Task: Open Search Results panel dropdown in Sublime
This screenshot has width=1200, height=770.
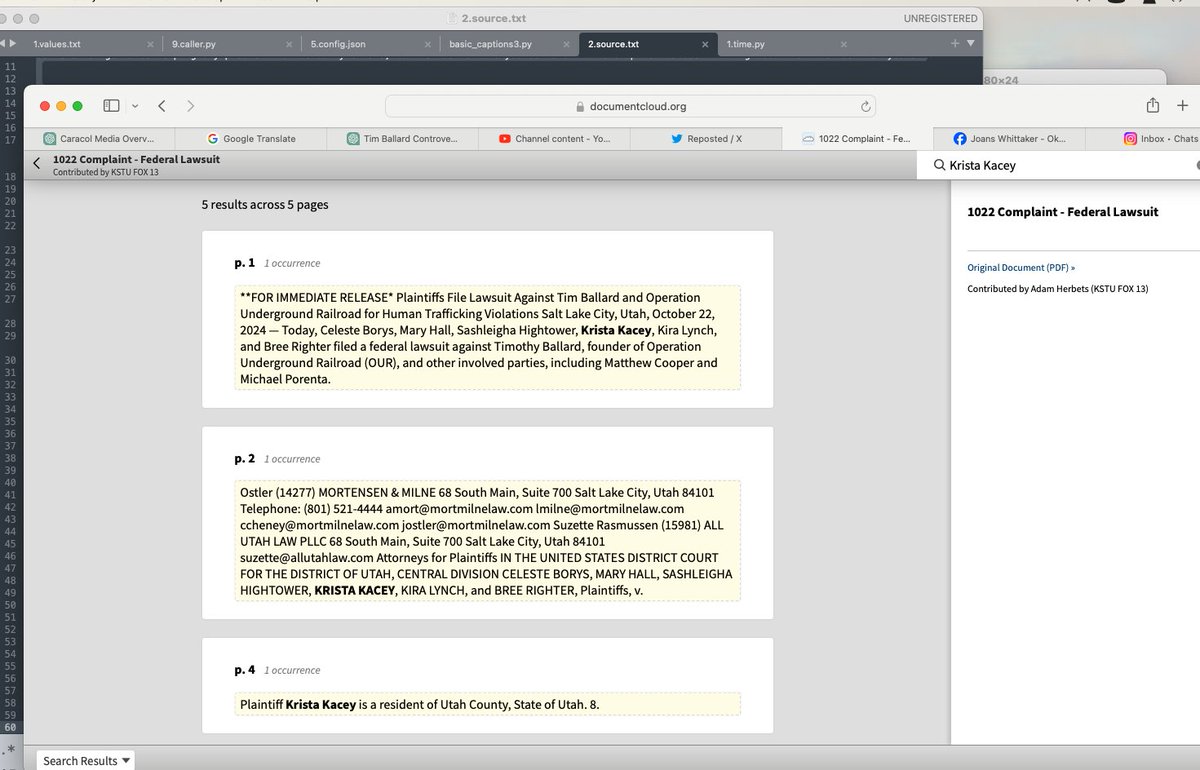Action: coord(87,761)
